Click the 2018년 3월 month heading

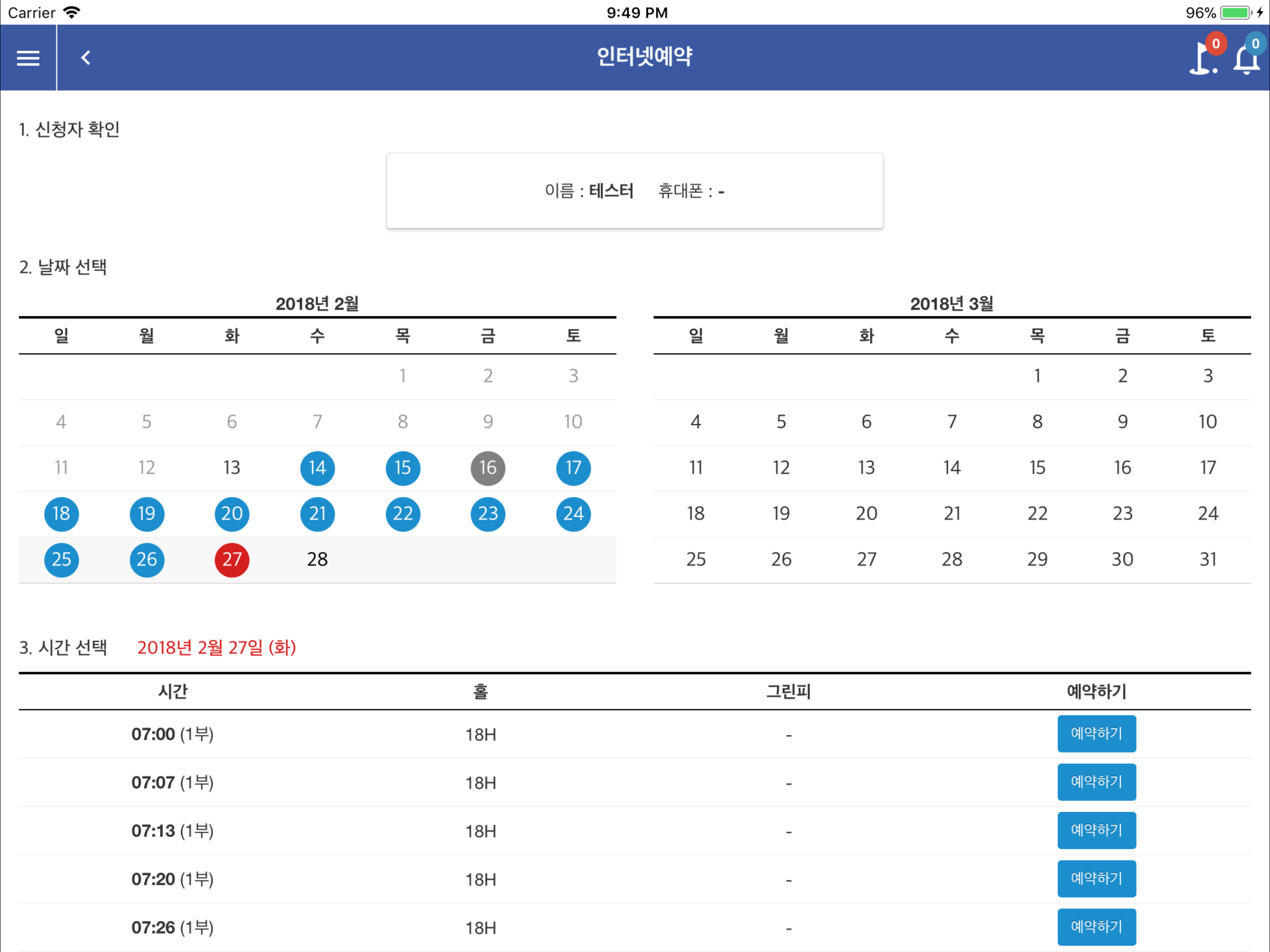click(952, 303)
